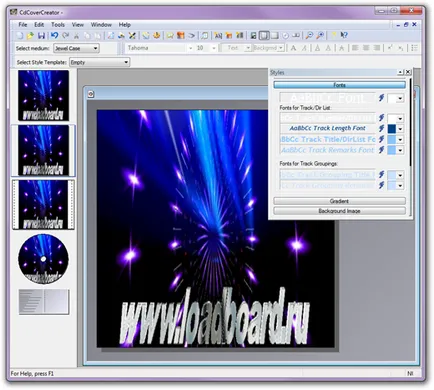Click the Track Remarks Font preview field
Screen dimensions: 434x390
point(328,150)
